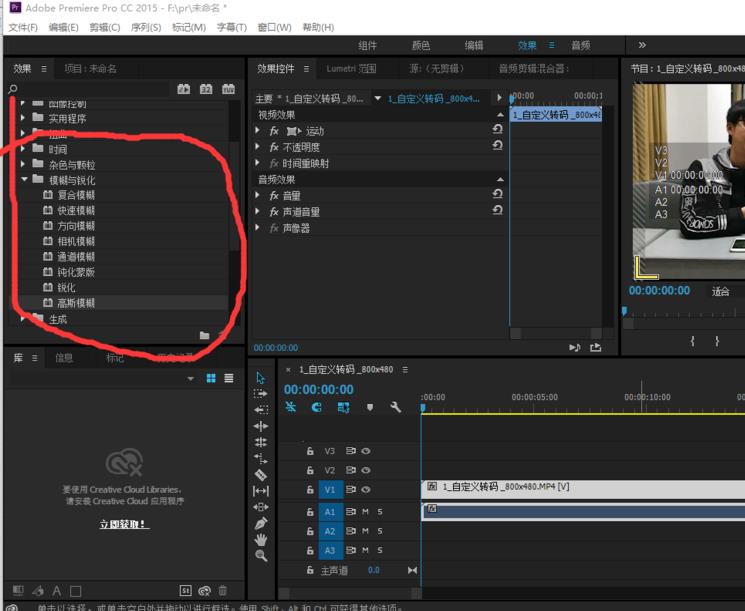Mute audio track A1
The width and height of the screenshot is (745, 611).
(365, 512)
